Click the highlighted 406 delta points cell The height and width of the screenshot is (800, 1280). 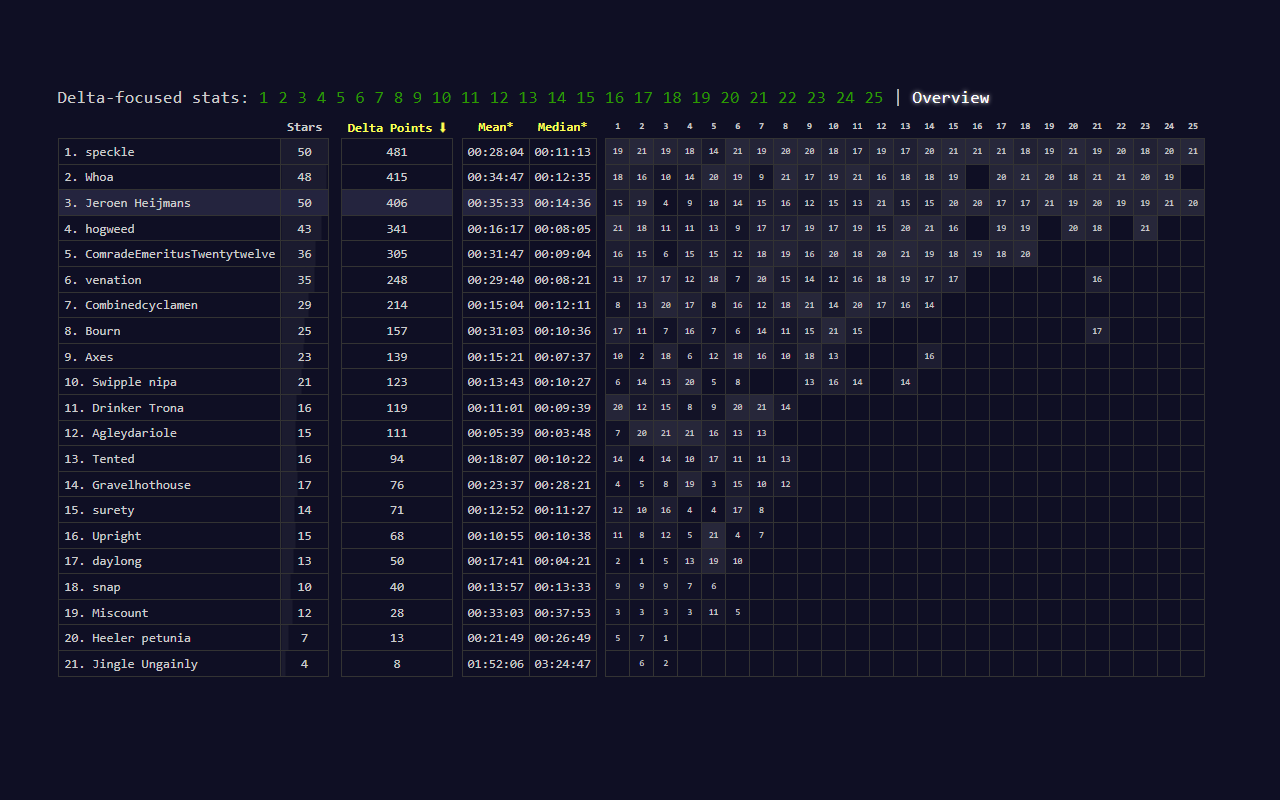click(x=396, y=202)
